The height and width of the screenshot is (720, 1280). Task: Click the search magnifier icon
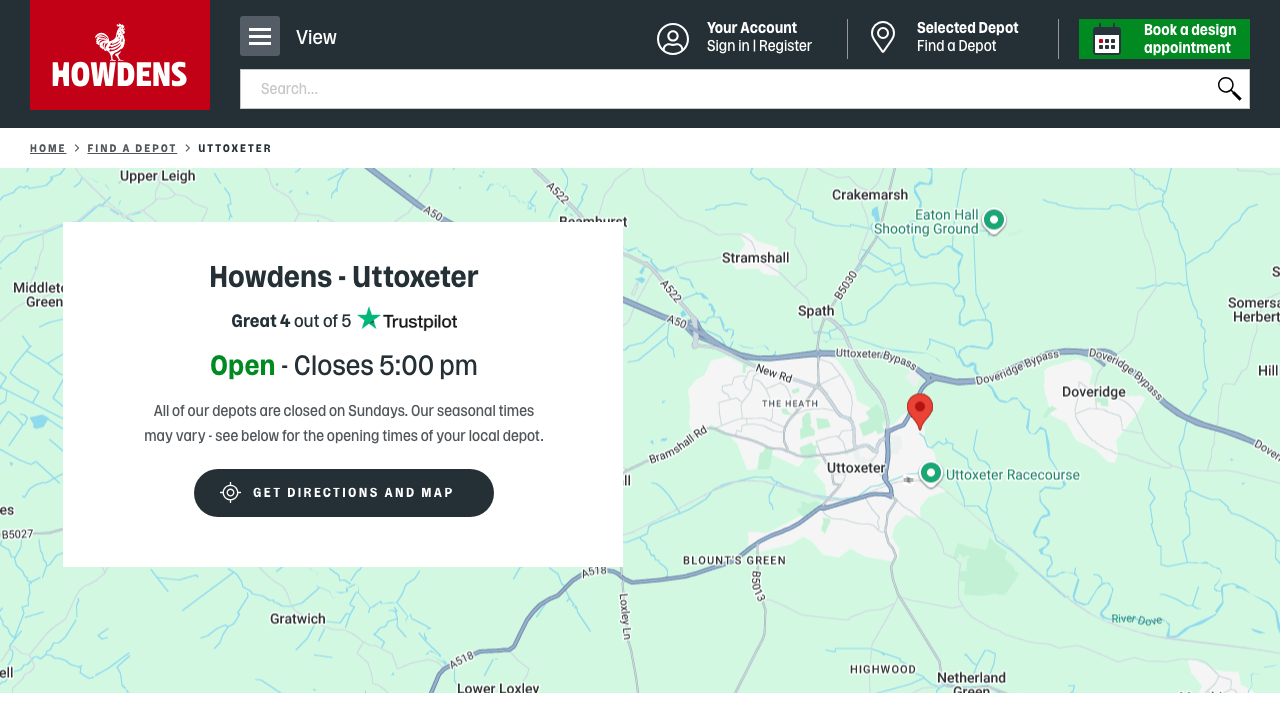point(1228,88)
